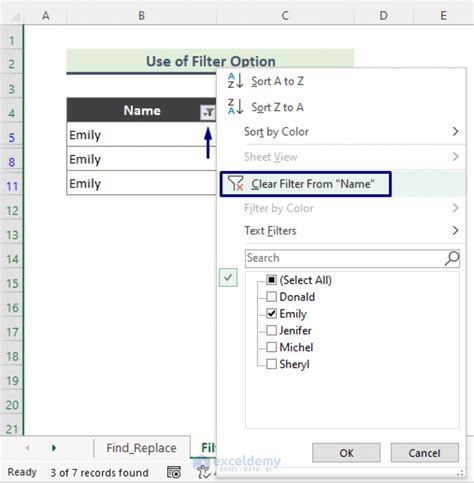Click the "Use of Filter Option" title cell
This screenshot has width=474, height=483.
click(210, 61)
